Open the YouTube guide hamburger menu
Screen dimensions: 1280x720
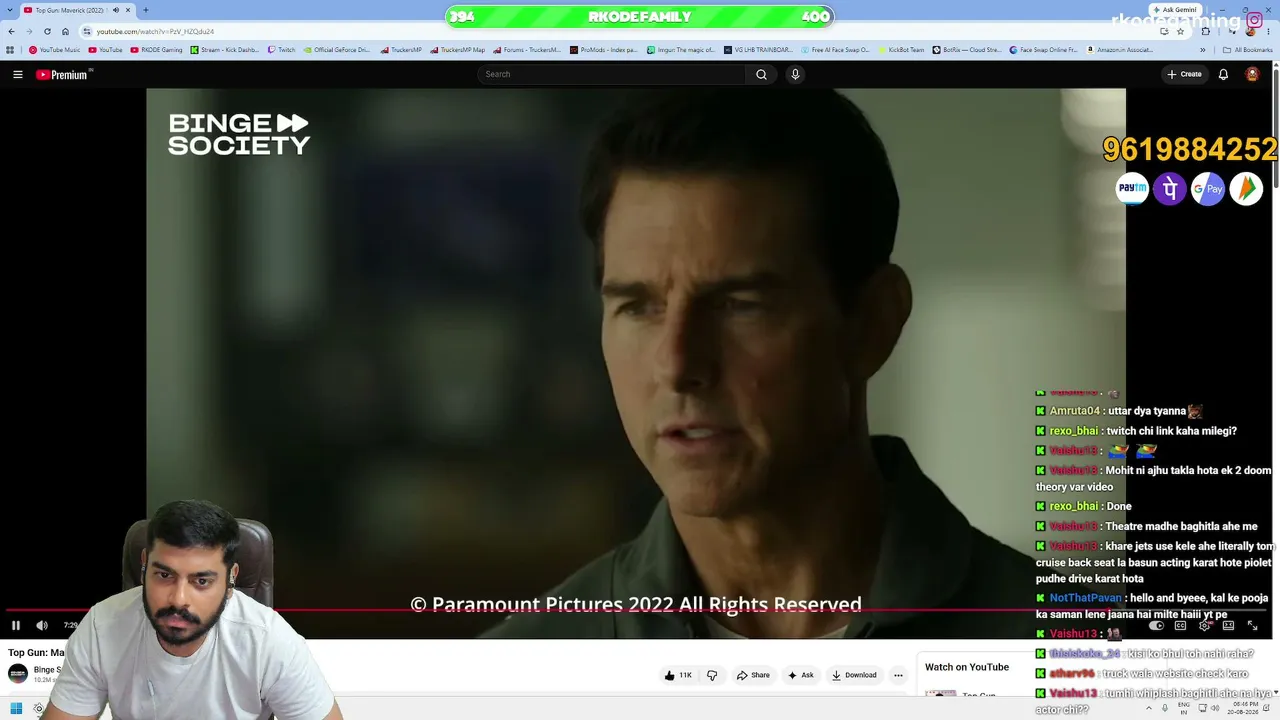coord(17,74)
